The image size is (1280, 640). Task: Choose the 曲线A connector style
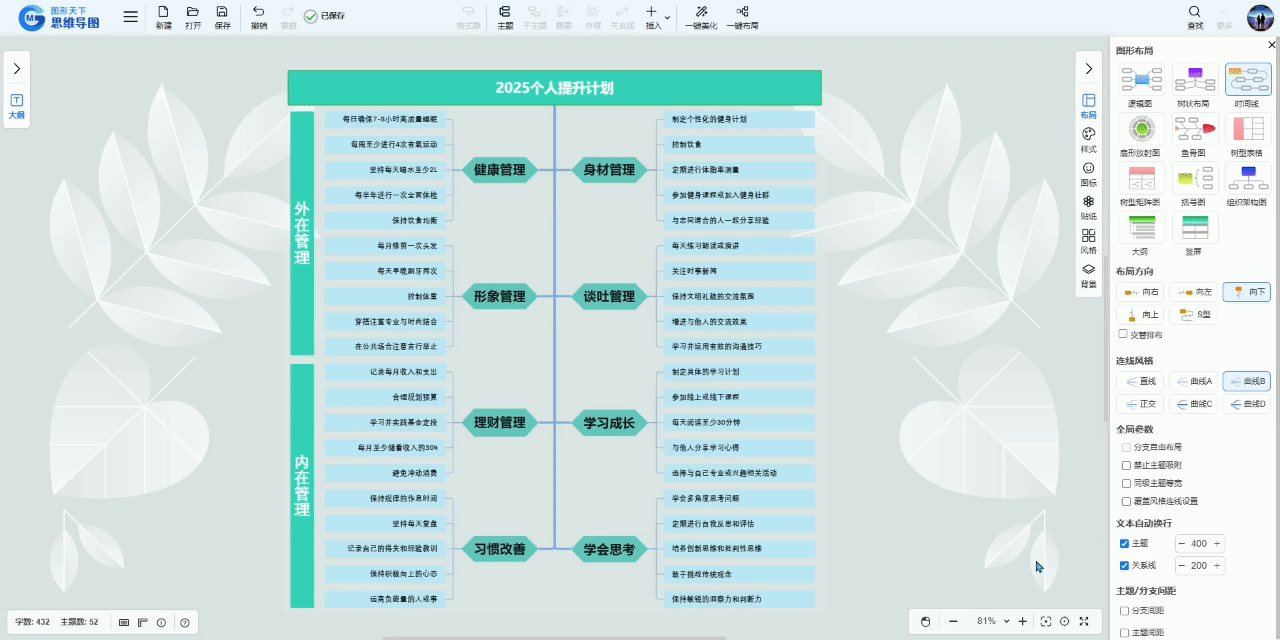coord(1194,381)
